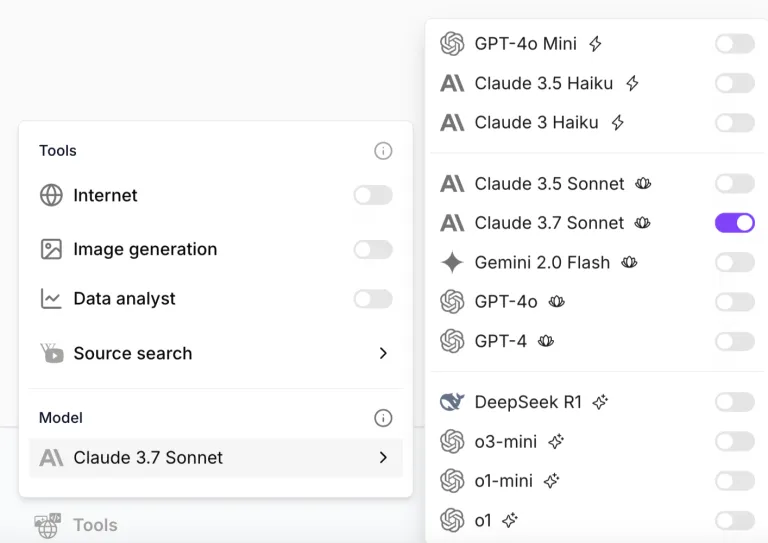Expand Source search with its chevron
This screenshot has width=768, height=543.
(383, 353)
